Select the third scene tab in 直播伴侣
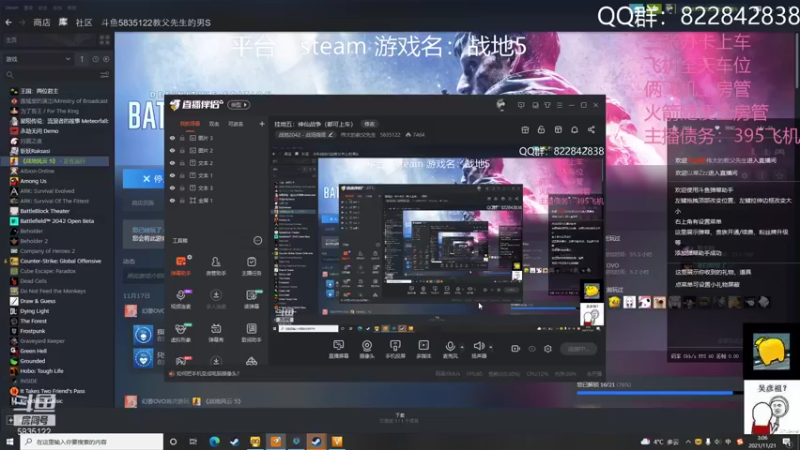 tap(235, 124)
